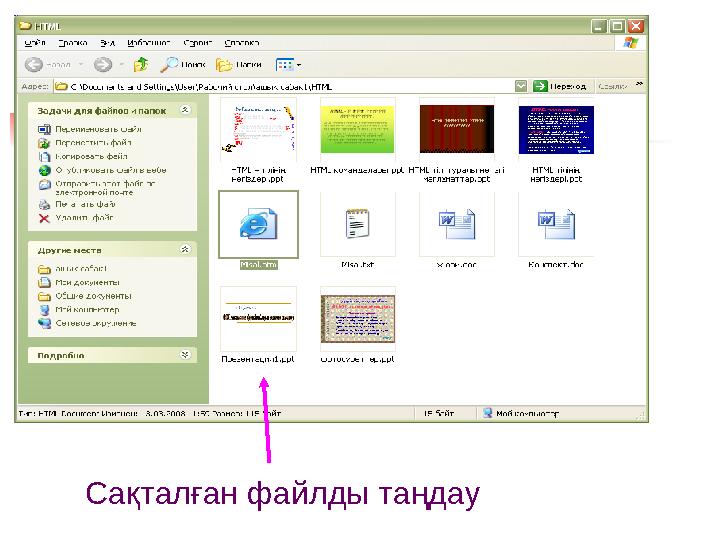Image resolution: width=720 pixels, height=540 pixels.
Task: Click the Общие документы folder icon
Action: 44,296
